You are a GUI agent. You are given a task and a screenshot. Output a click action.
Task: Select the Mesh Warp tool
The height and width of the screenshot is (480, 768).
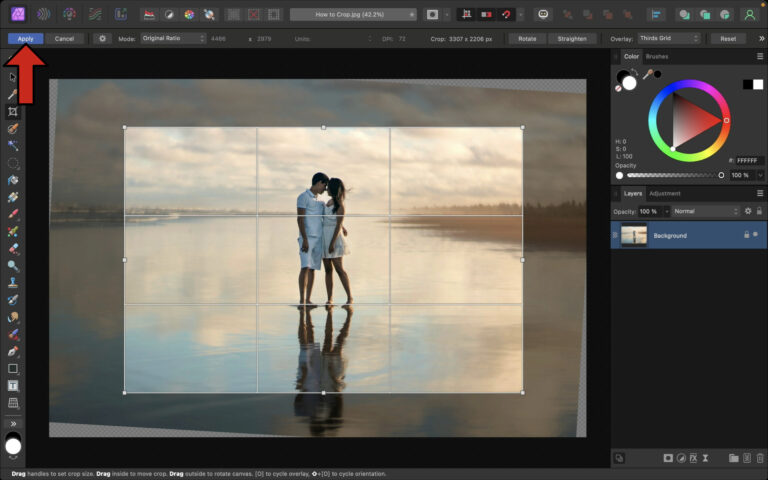[x=13, y=403]
